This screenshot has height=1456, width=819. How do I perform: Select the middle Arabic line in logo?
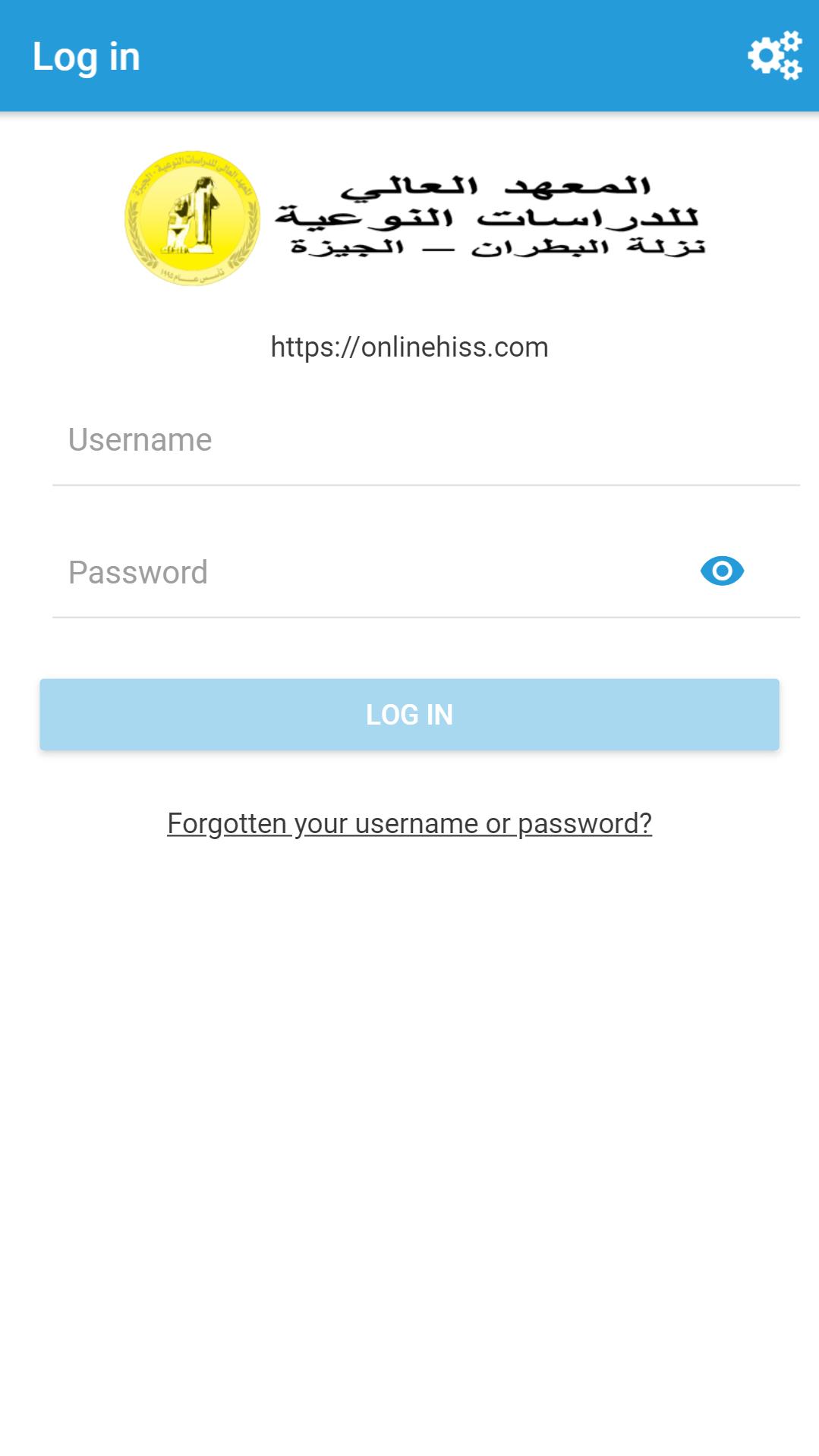487,218
